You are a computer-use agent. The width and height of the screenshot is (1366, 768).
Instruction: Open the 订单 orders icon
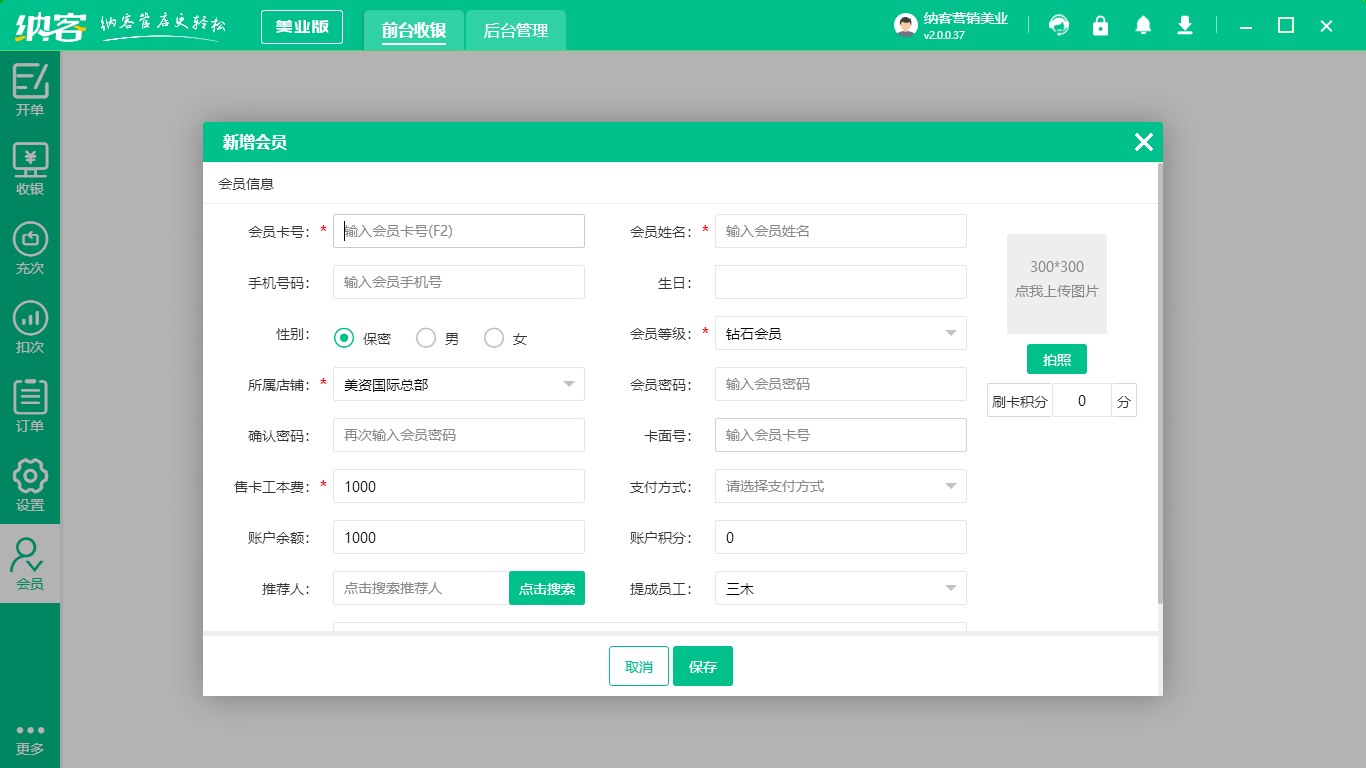(30, 403)
